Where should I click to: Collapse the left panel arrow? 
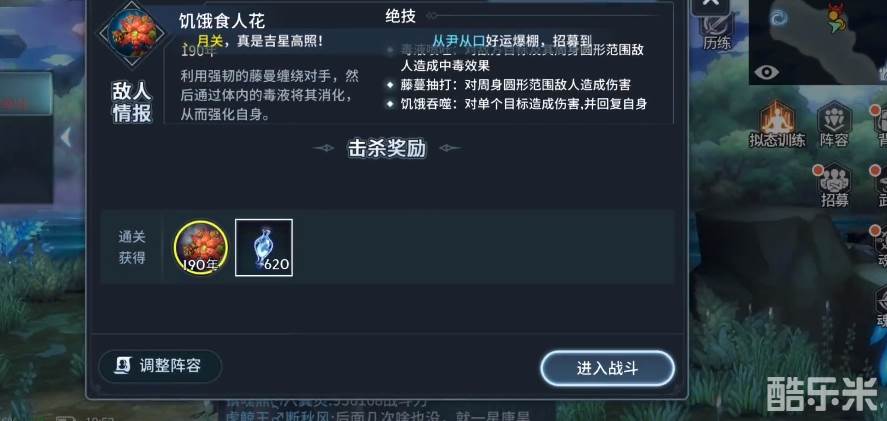point(67,137)
